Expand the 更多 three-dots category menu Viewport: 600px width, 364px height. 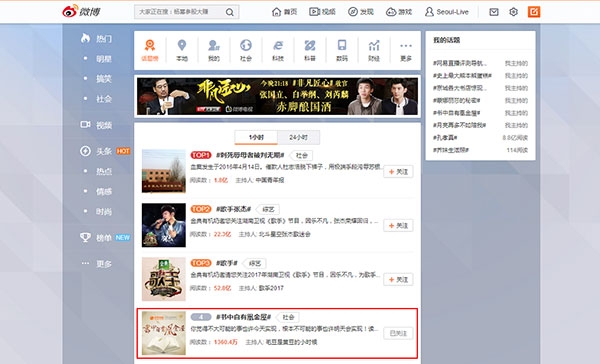point(406,46)
